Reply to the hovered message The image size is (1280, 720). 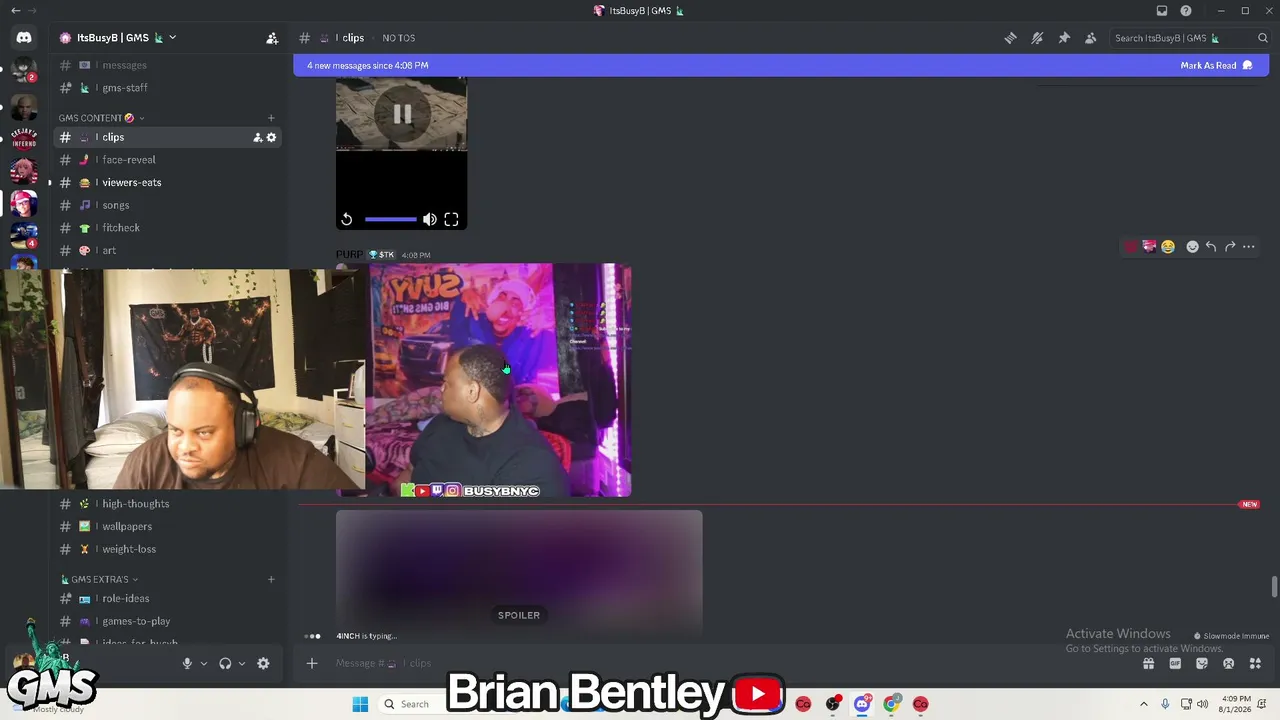coord(1211,247)
